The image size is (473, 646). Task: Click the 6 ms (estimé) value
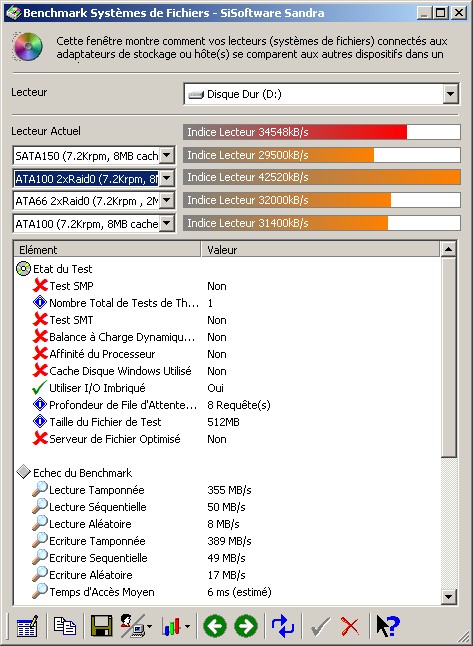point(239,592)
